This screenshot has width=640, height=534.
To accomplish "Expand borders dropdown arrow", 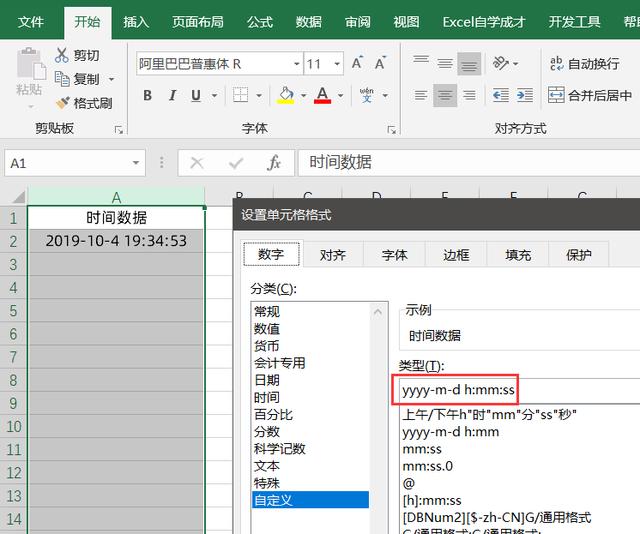I will [x=259, y=96].
